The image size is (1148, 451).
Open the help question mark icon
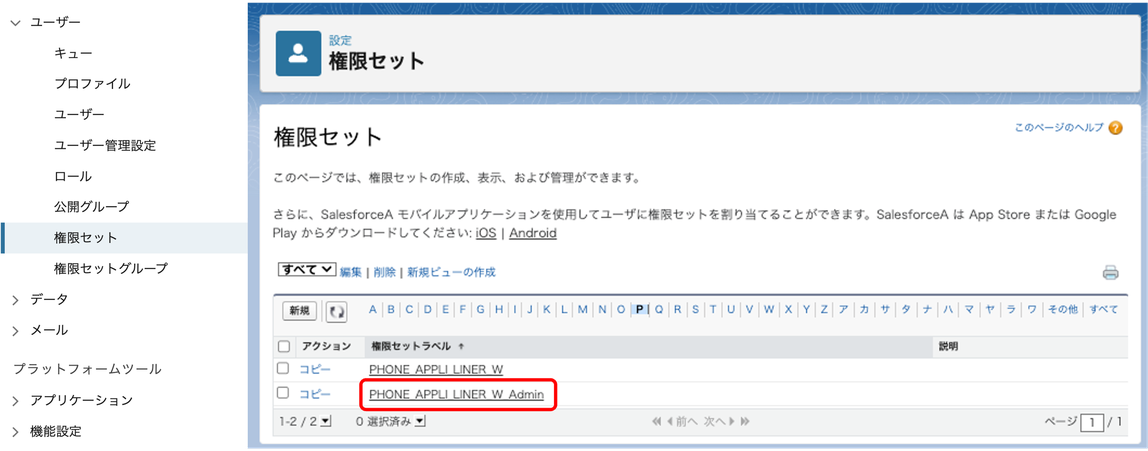click(1115, 128)
